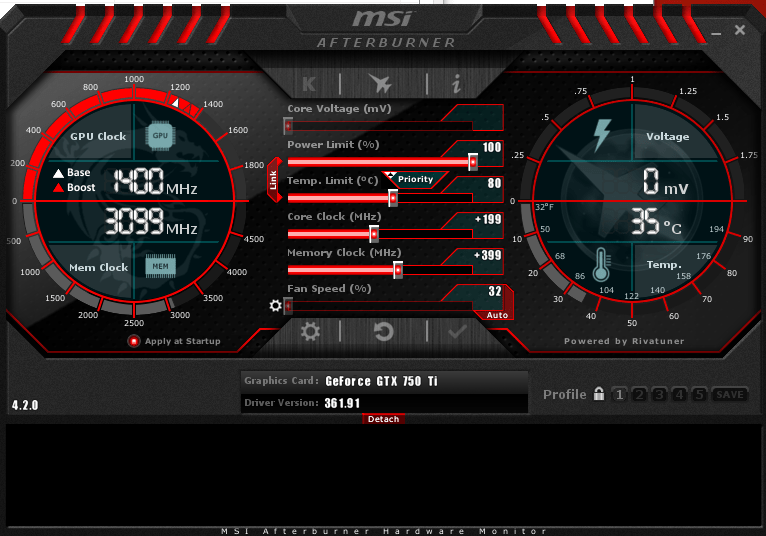Click the 0 mV voltage readout

pyautogui.click(x=665, y=182)
